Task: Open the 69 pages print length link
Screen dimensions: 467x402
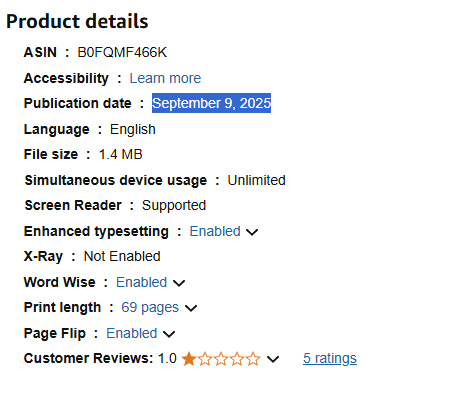Action: 150,308
